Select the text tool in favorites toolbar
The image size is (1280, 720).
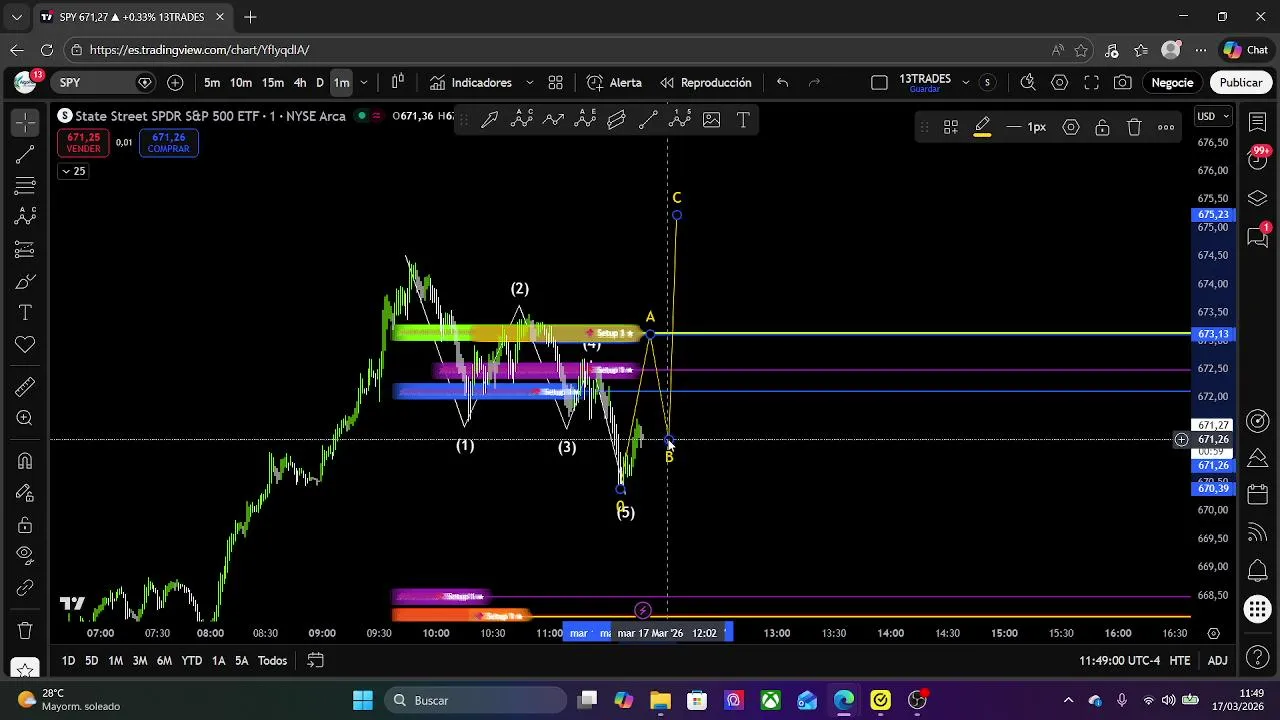(x=743, y=120)
